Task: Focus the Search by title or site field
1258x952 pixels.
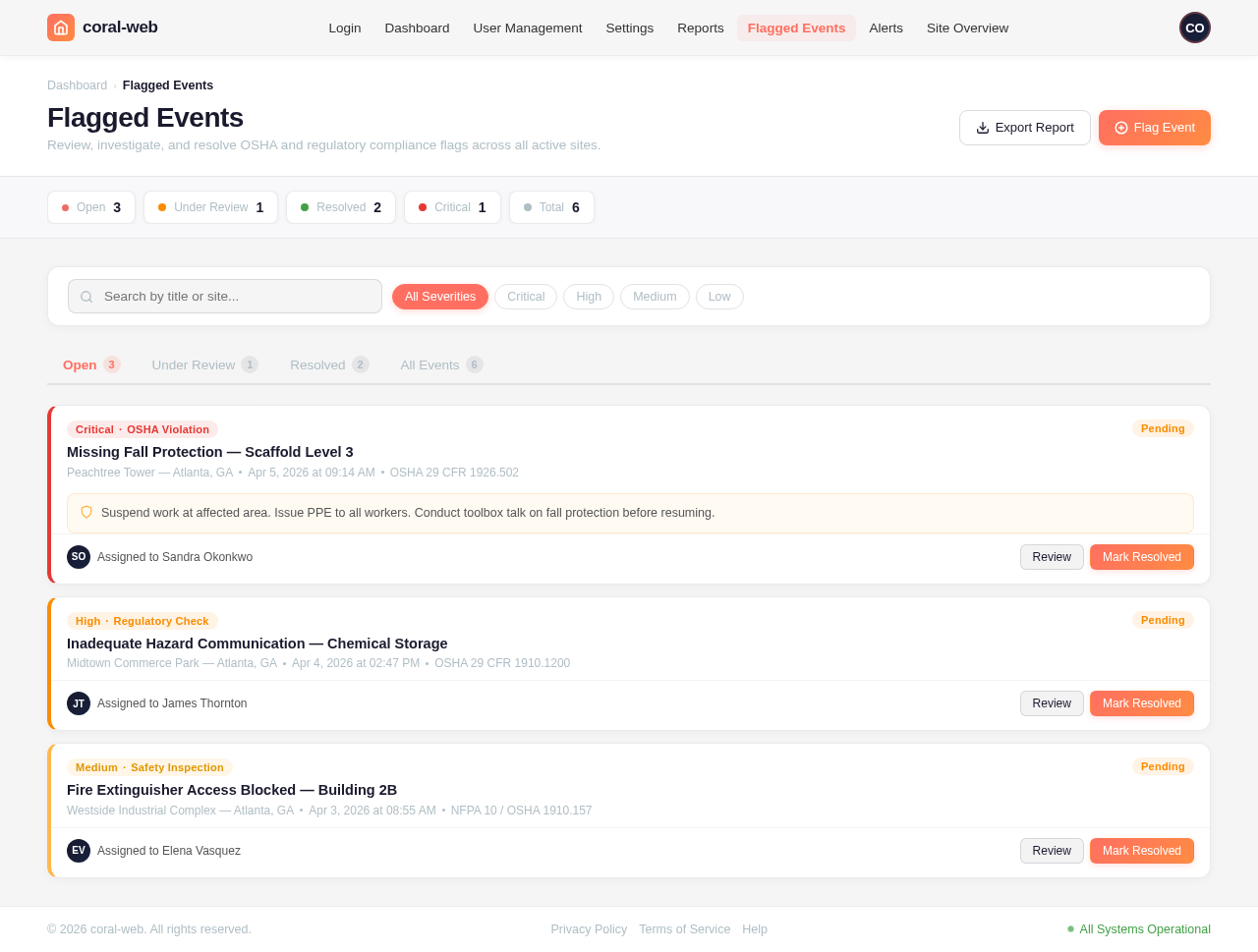Action: pos(225,297)
